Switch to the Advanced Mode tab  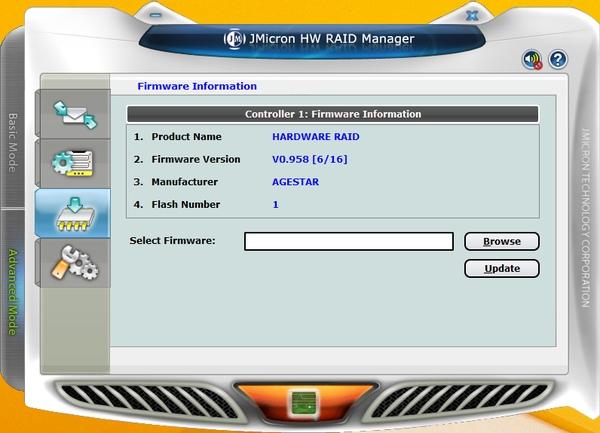(x=13, y=292)
